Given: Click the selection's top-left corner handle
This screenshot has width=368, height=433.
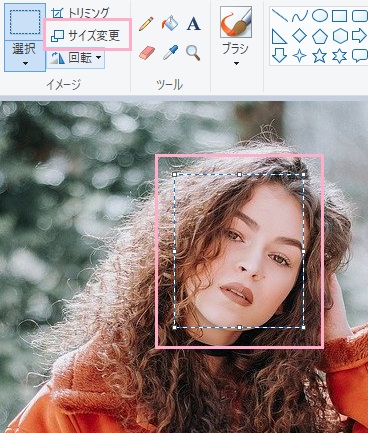Looking at the screenshot, I should [175, 174].
